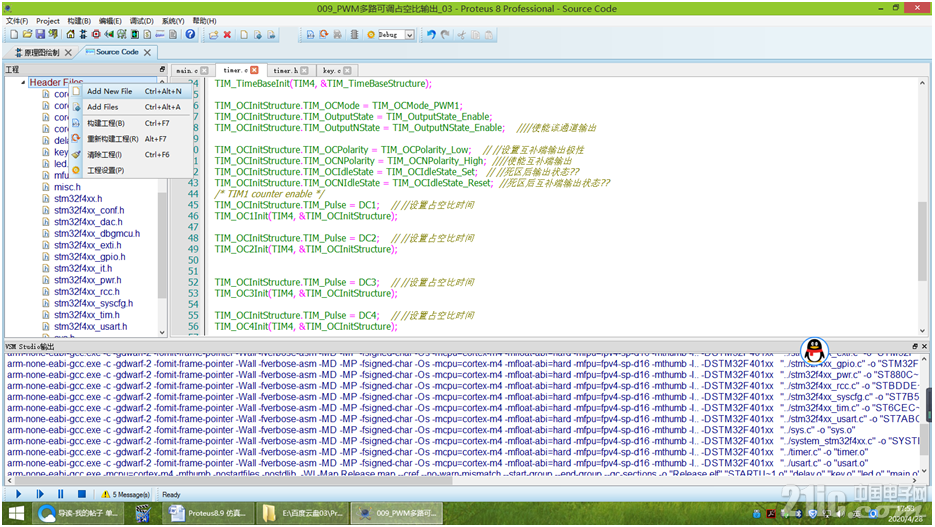Screen dimensions: 935x527
Task: Start the simulation with Play button
Action: [18, 494]
